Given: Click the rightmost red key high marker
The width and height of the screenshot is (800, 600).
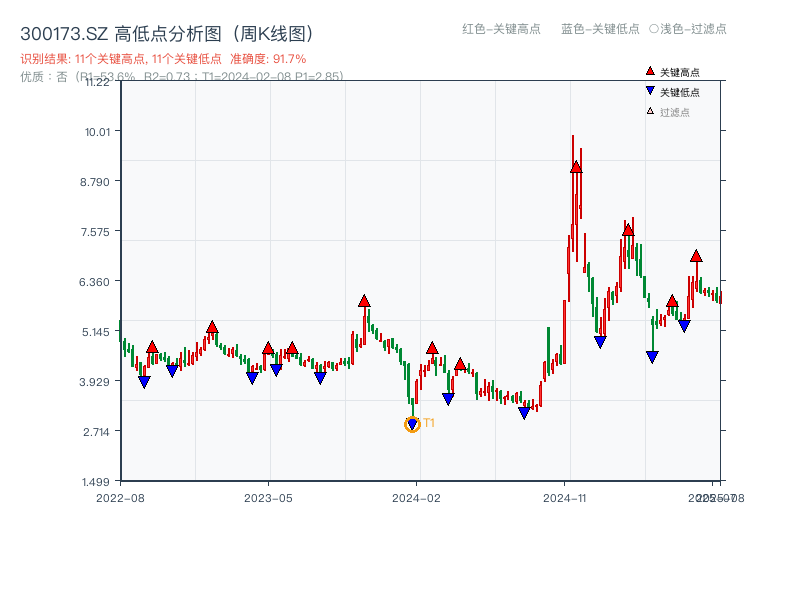Looking at the screenshot, I should tap(696, 256).
